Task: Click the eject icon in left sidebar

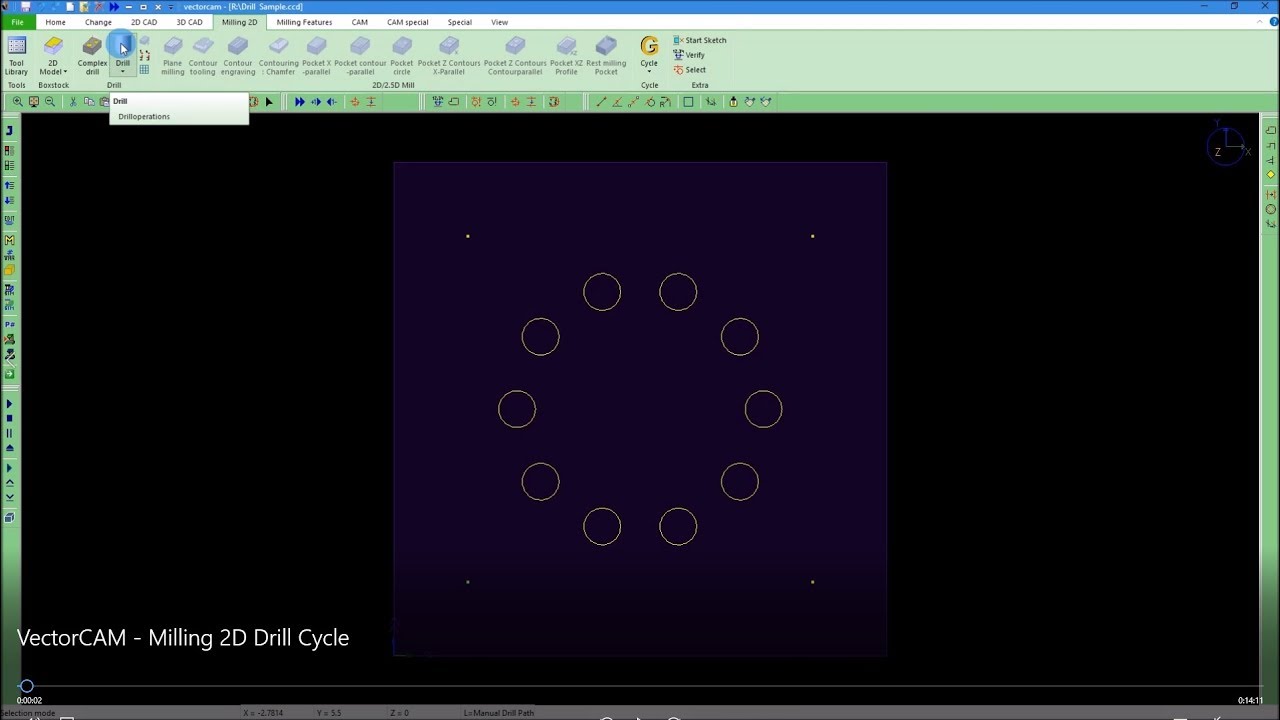Action: [10, 448]
